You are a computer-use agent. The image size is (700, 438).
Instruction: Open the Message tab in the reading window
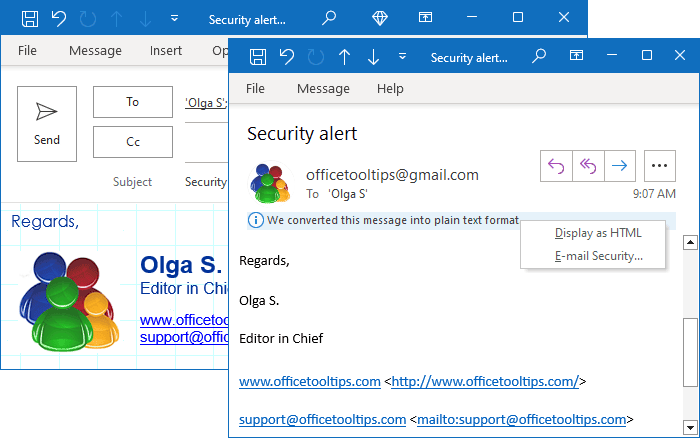tap(323, 88)
